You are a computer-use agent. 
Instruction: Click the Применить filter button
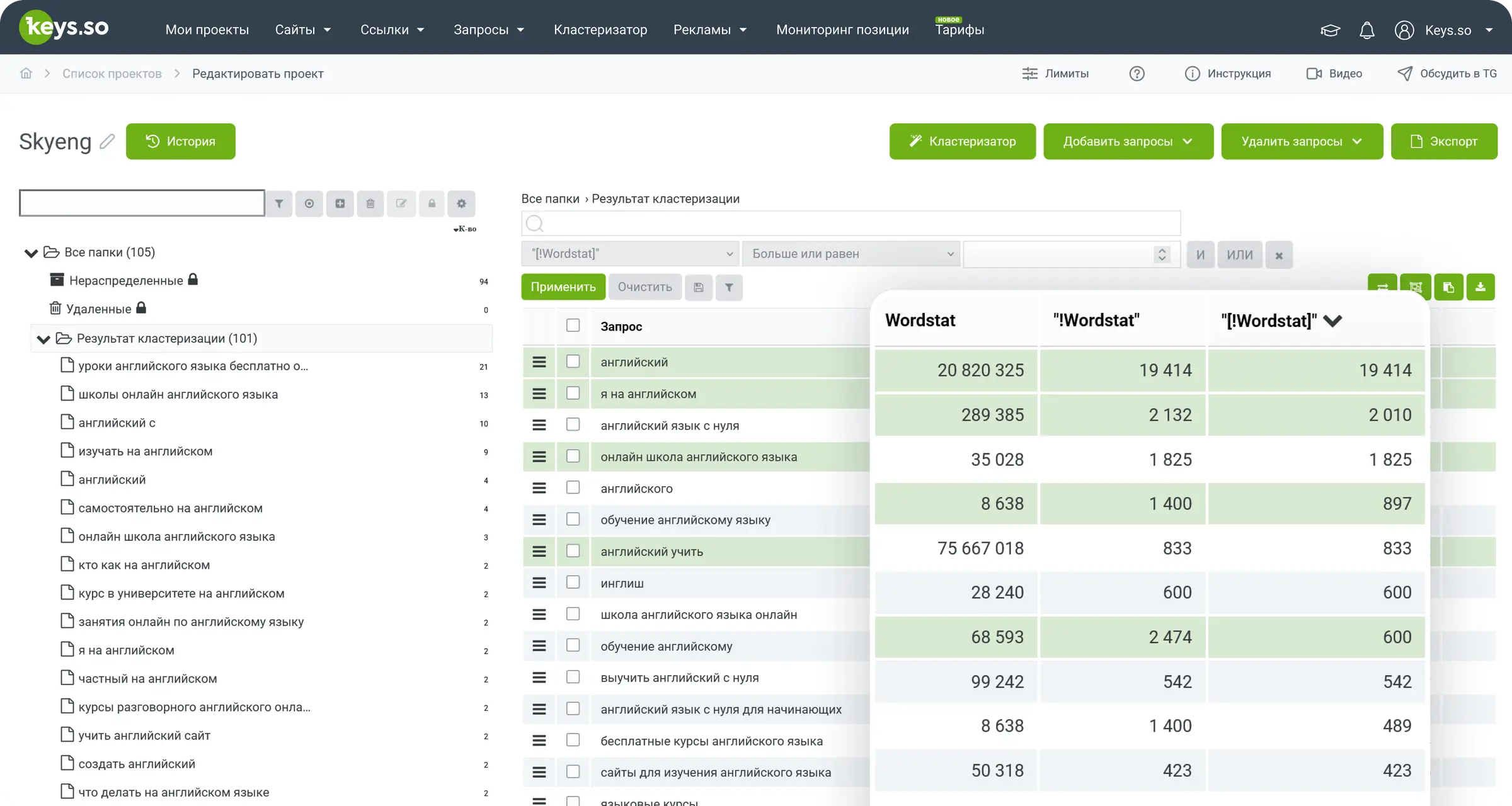[563, 287]
